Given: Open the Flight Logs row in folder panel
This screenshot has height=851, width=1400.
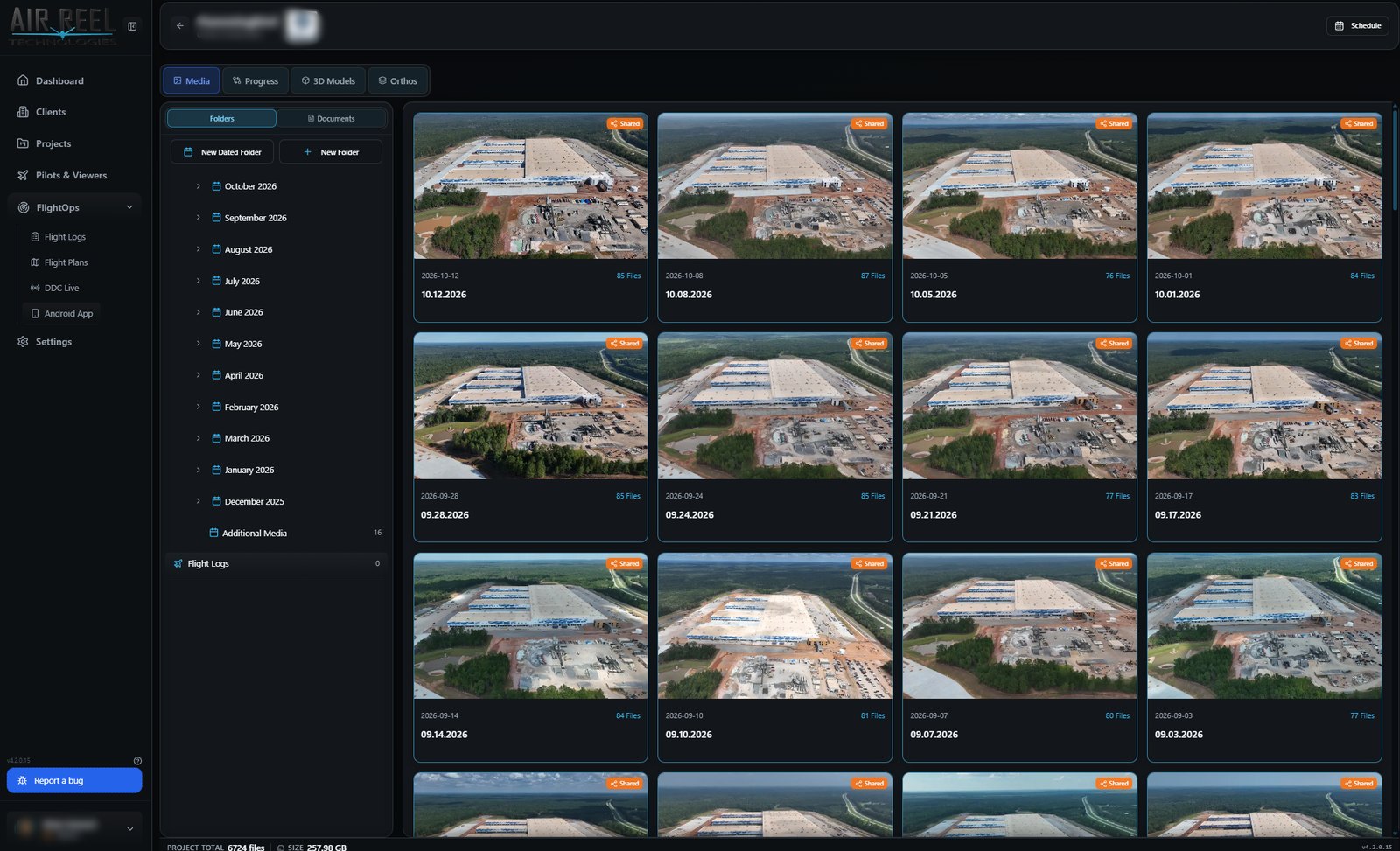Looking at the screenshot, I should pyautogui.click(x=276, y=564).
